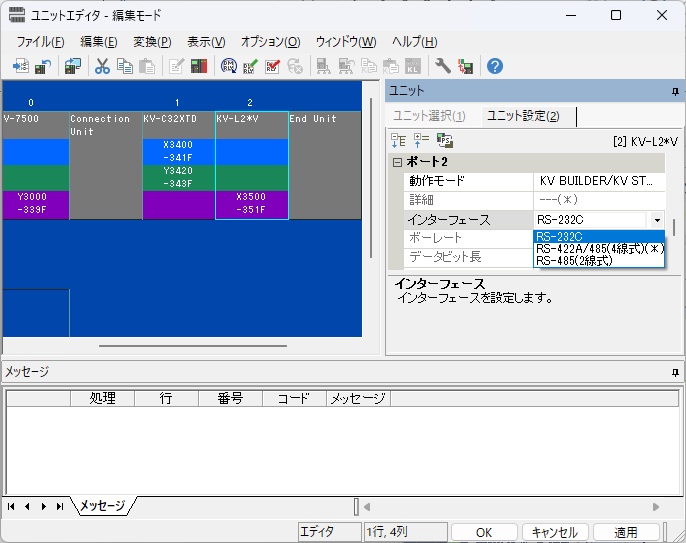Click the blue Help question mark icon
The width and height of the screenshot is (686, 543).
[x=494, y=66]
